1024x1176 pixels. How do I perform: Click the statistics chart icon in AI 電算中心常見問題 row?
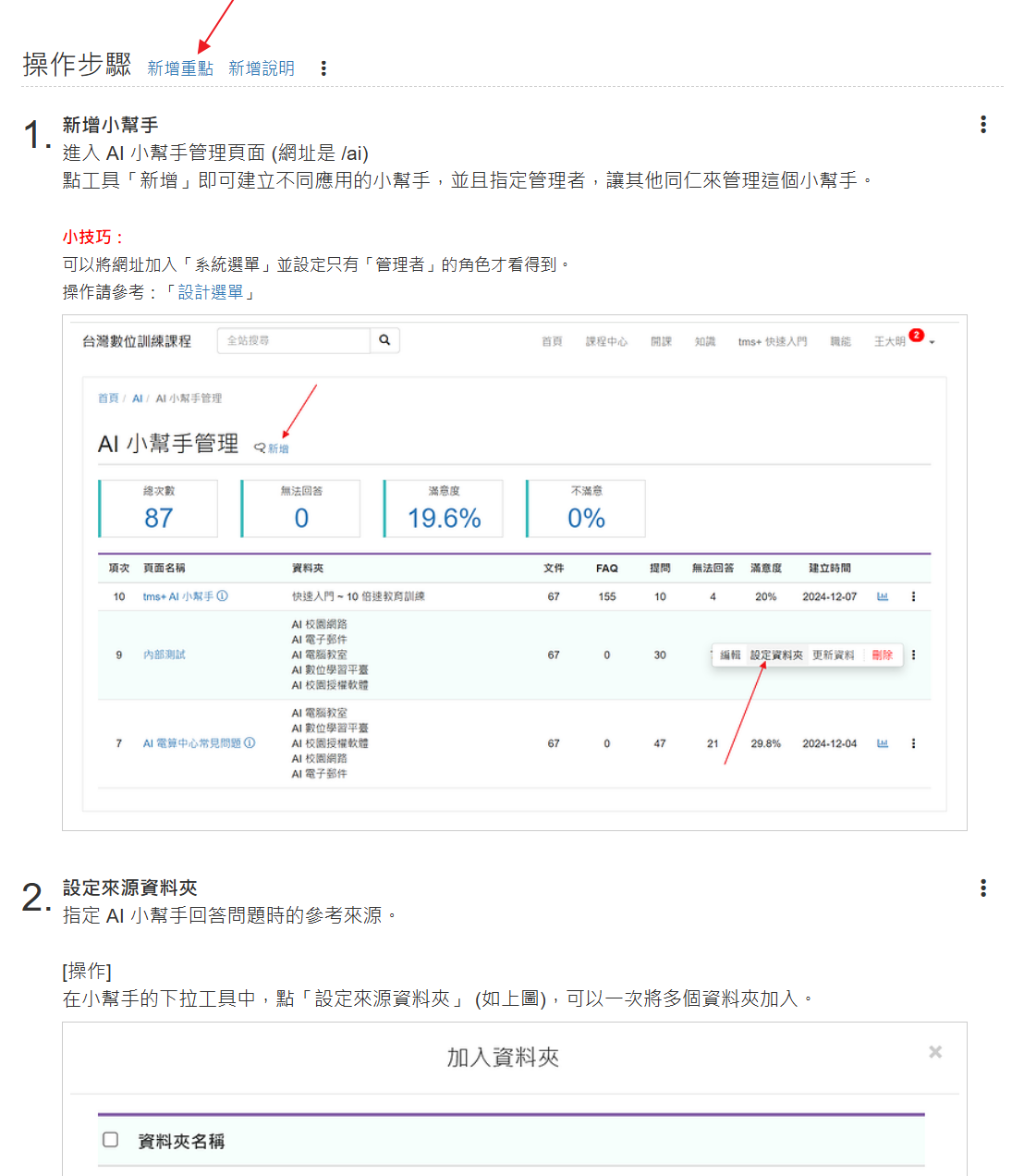pyautogui.click(x=883, y=743)
